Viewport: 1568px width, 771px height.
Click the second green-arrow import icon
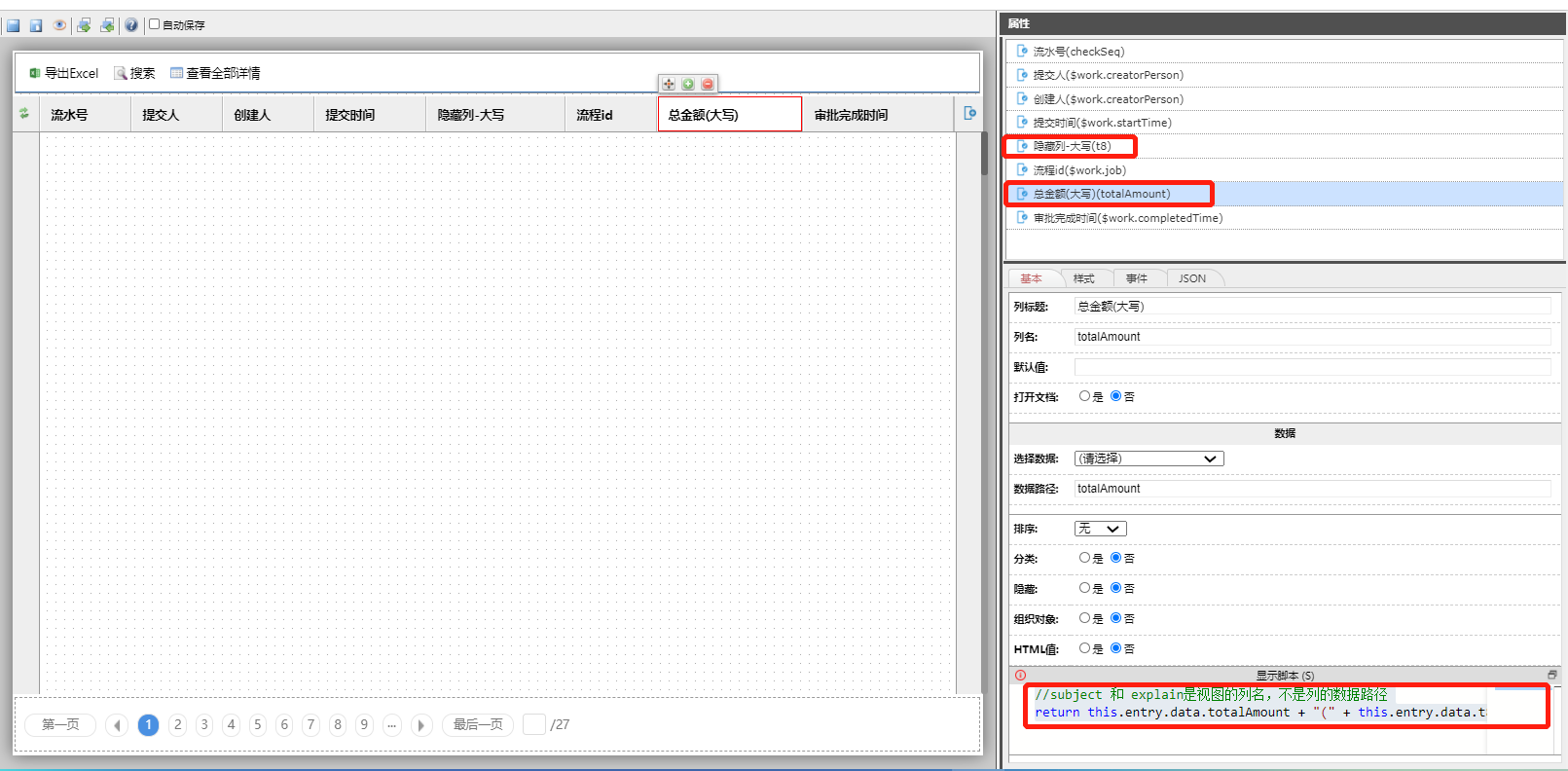coord(107,25)
